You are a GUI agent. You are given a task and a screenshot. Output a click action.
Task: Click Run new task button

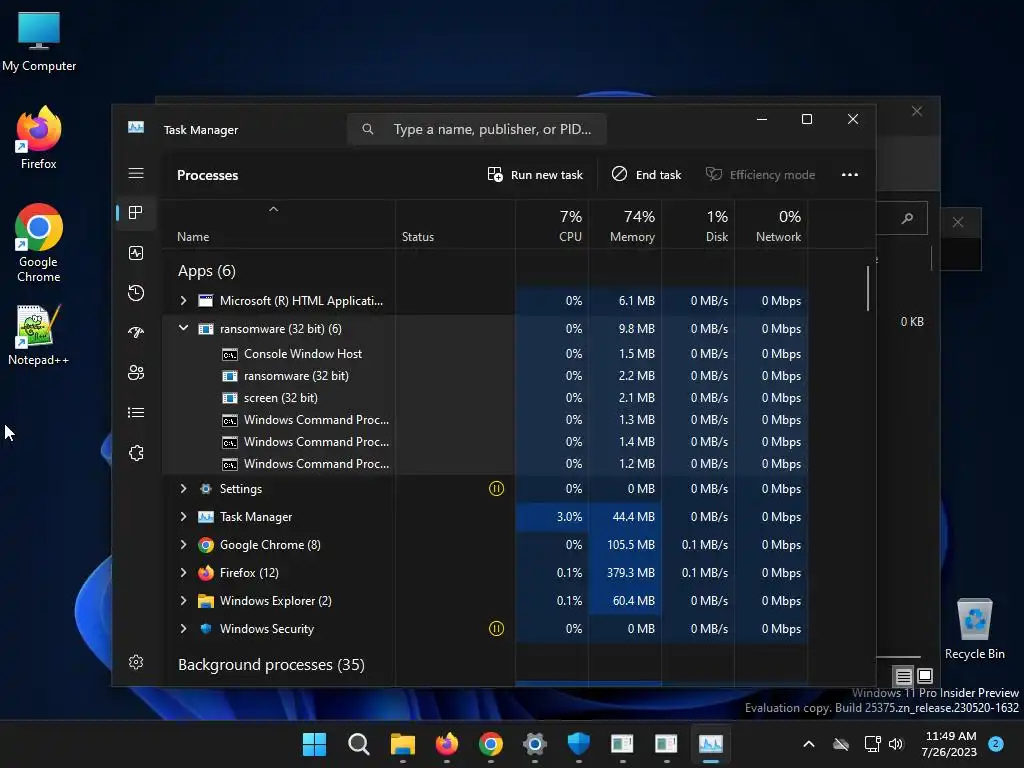click(x=535, y=174)
